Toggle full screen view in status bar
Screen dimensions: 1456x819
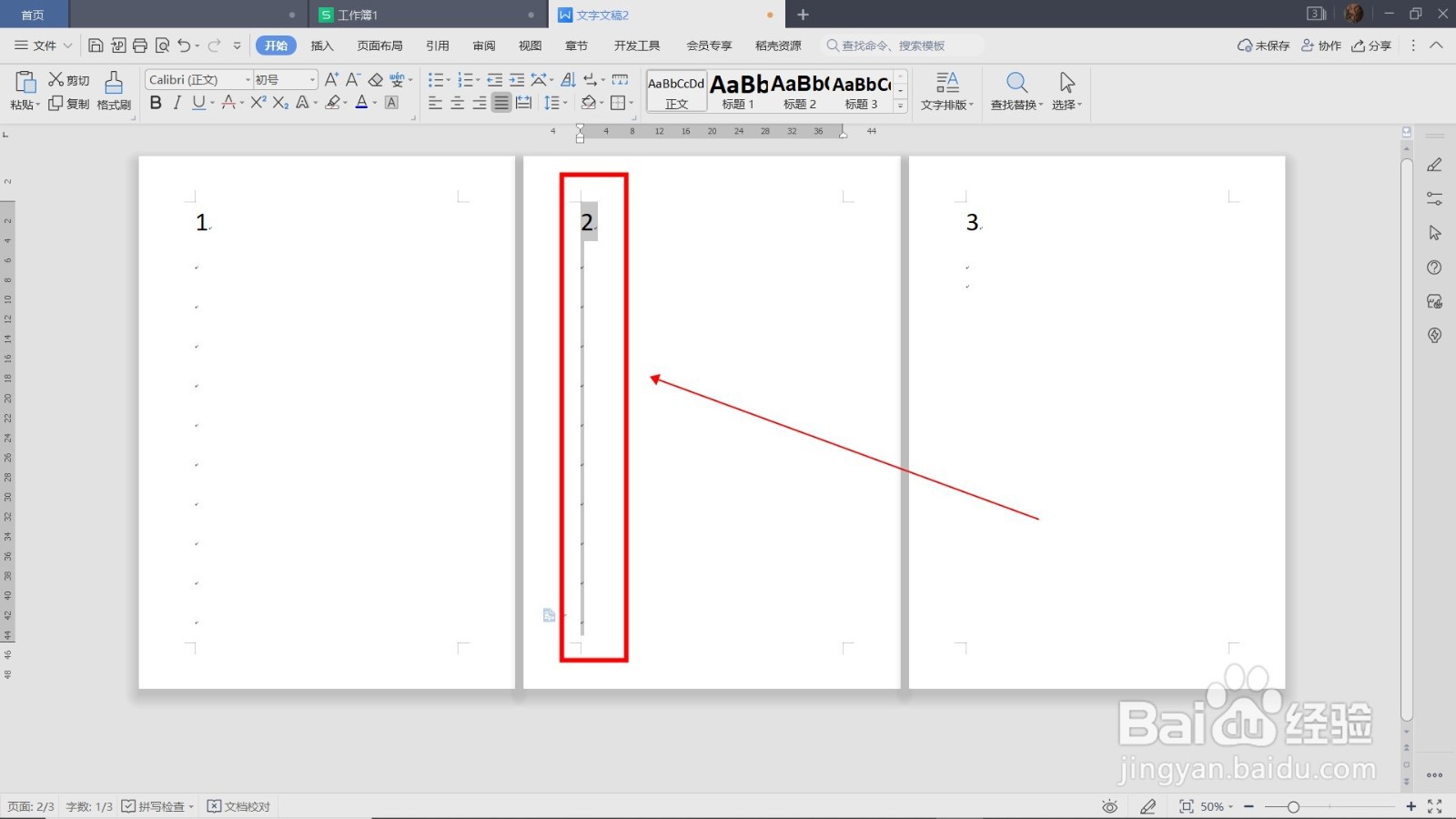click(1435, 806)
